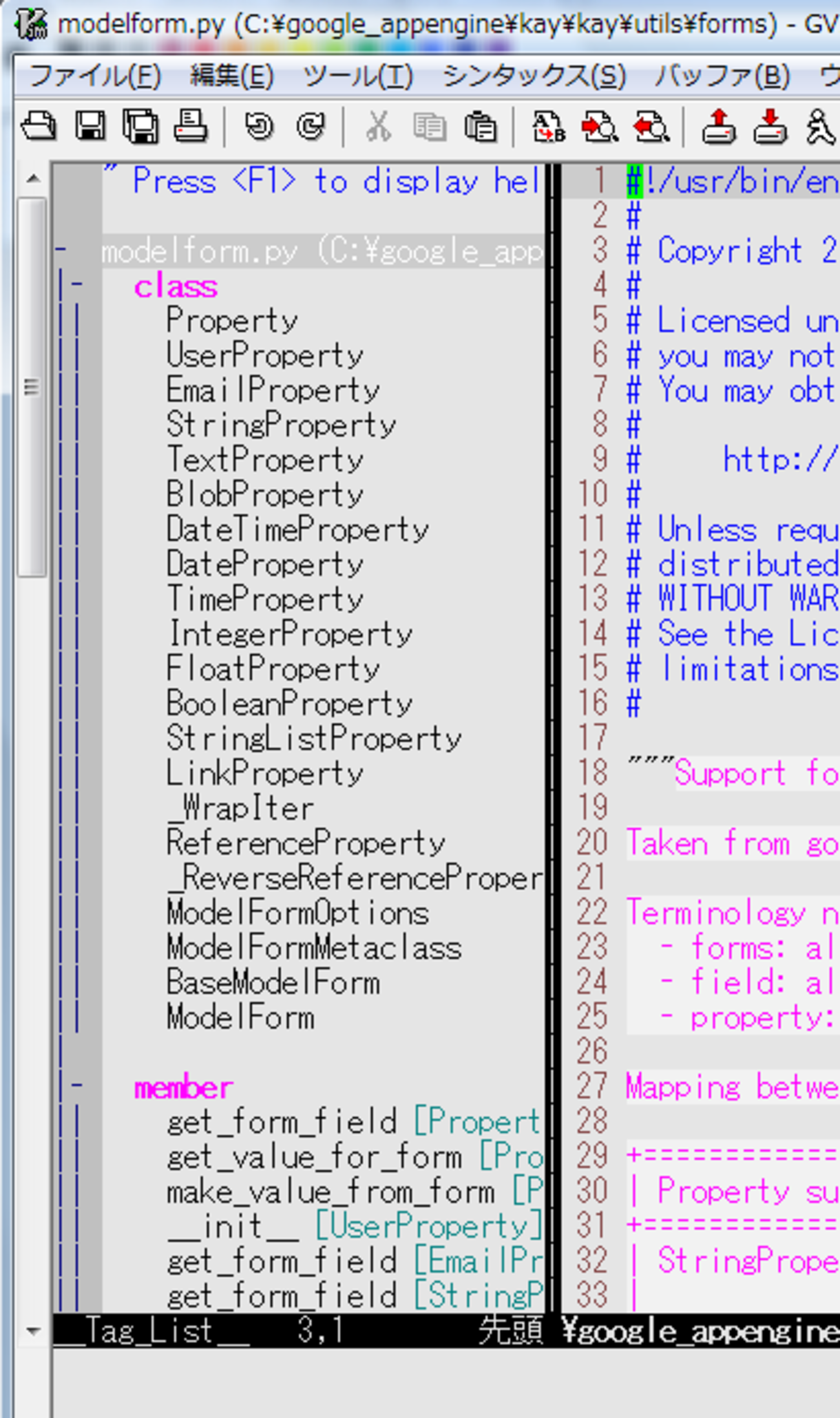Jump to the BaseModelForm class tag
The width and height of the screenshot is (840, 1418).
[273, 984]
